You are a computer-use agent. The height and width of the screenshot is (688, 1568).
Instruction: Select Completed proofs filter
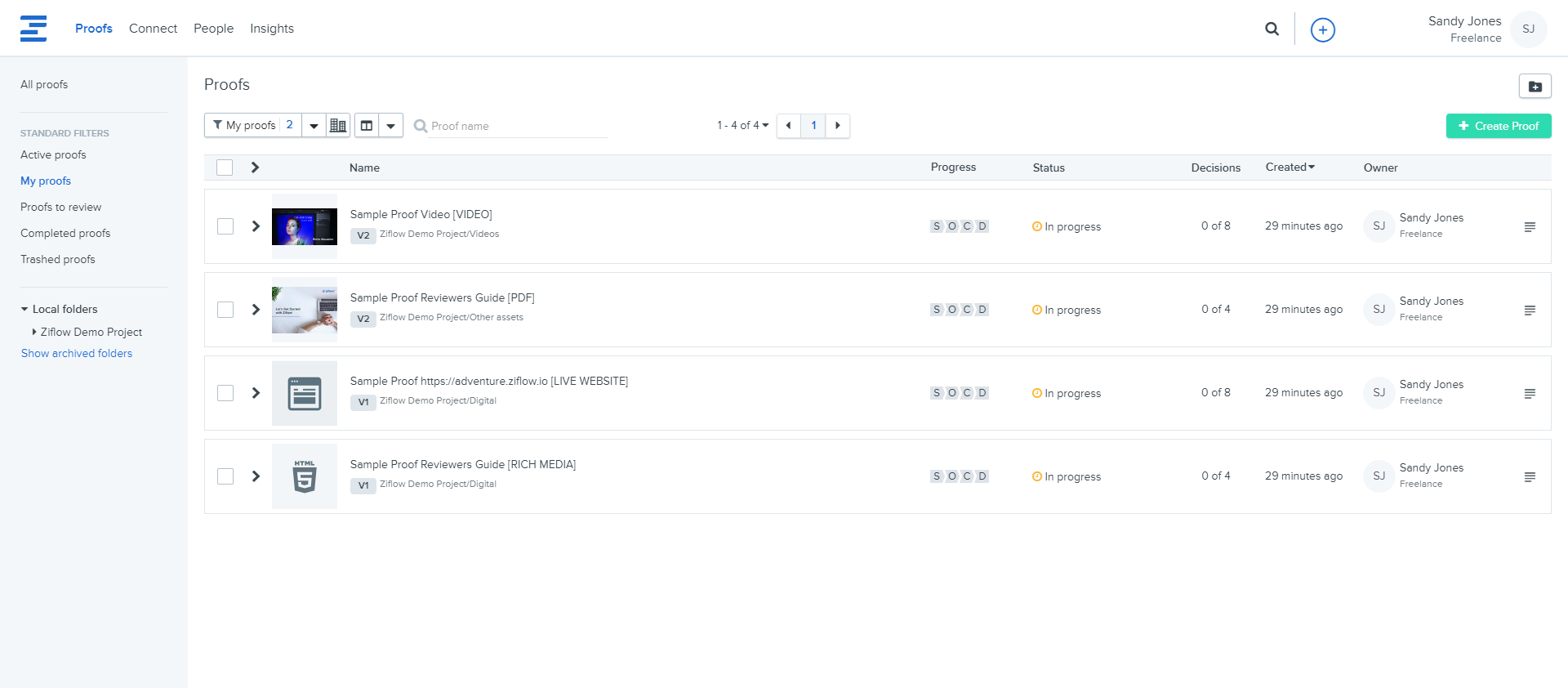click(65, 233)
